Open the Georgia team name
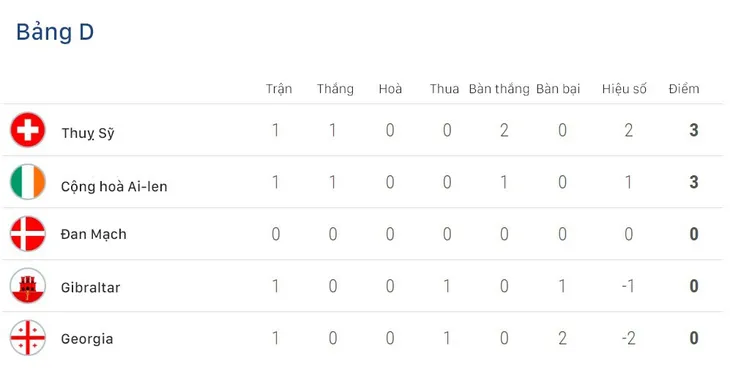The height and width of the screenshot is (368, 730). click(87, 339)
